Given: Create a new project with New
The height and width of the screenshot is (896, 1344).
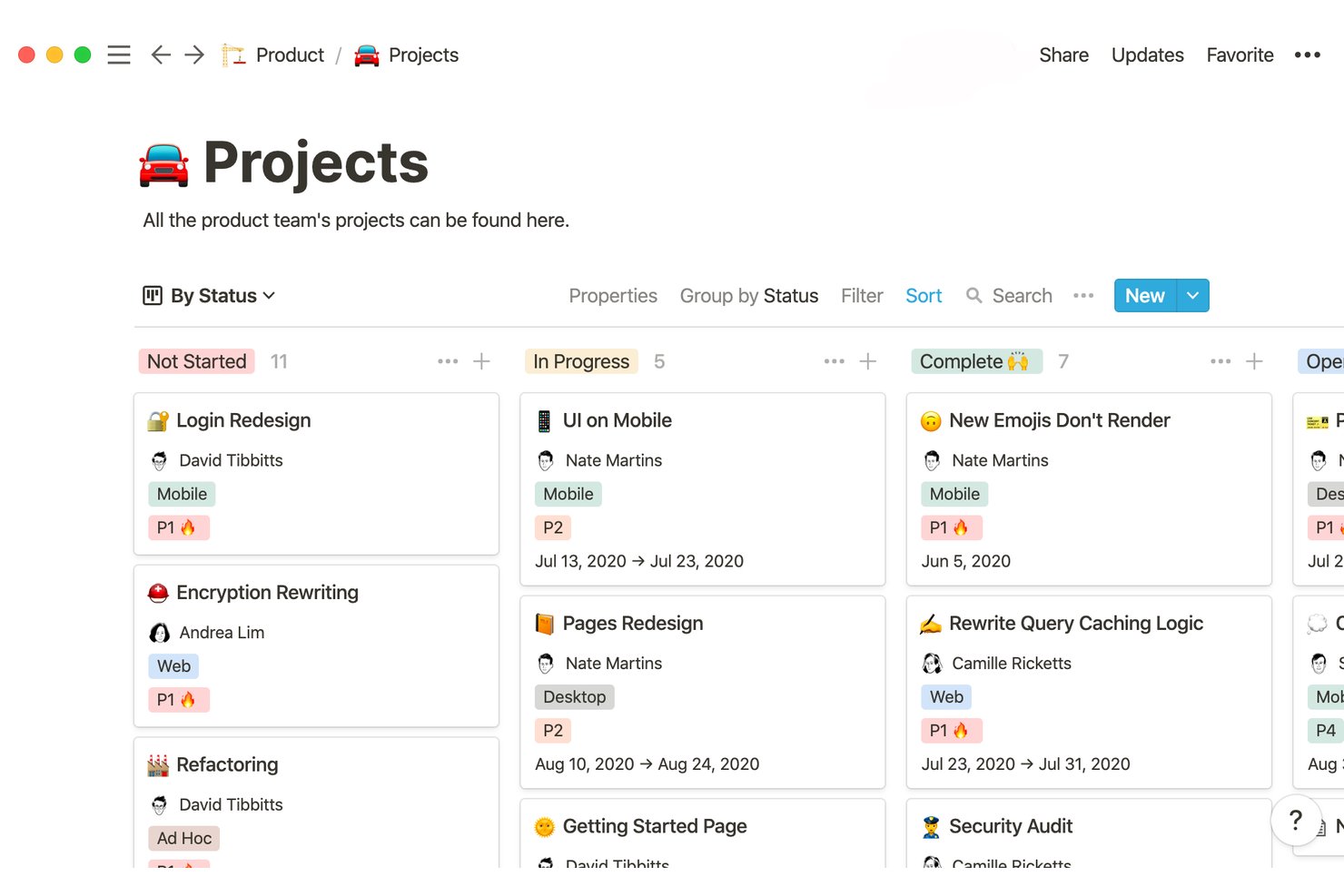Looking at the screenshot, I should pos(1145,296).
